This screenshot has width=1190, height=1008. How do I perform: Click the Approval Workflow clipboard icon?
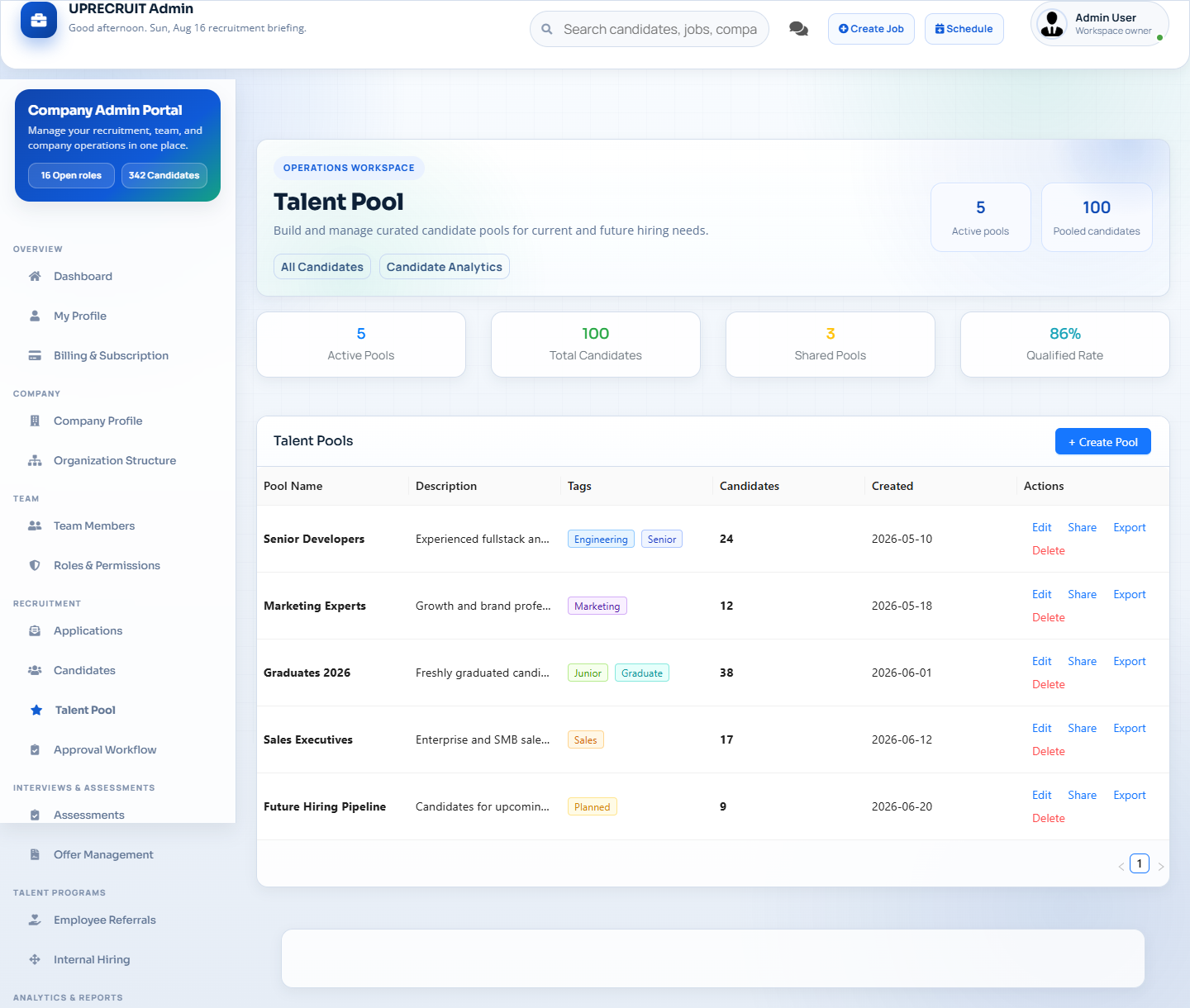click(35, 749)
